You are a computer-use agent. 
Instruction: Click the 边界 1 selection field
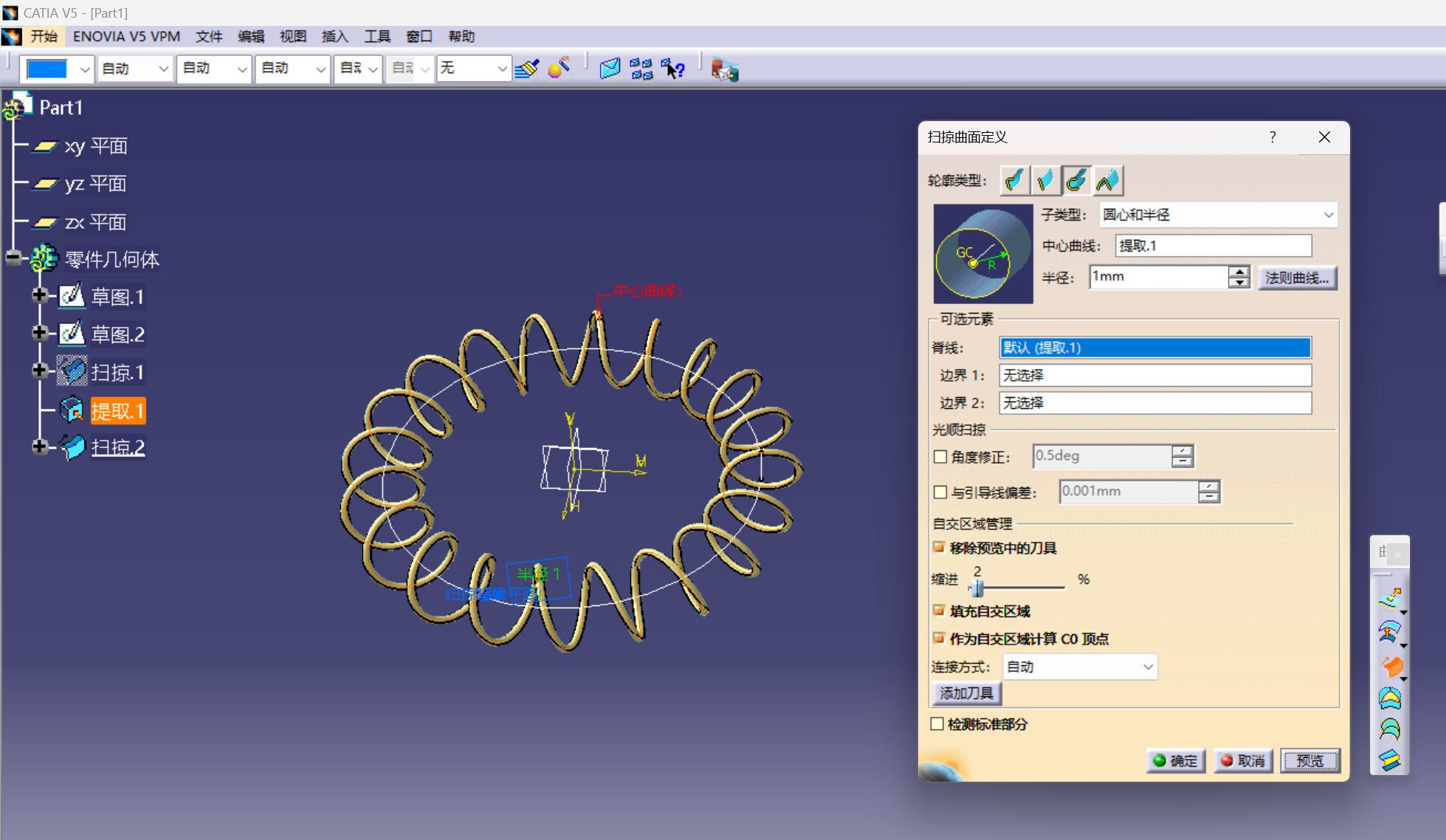pyautogui.click(x=1154, y=375)
